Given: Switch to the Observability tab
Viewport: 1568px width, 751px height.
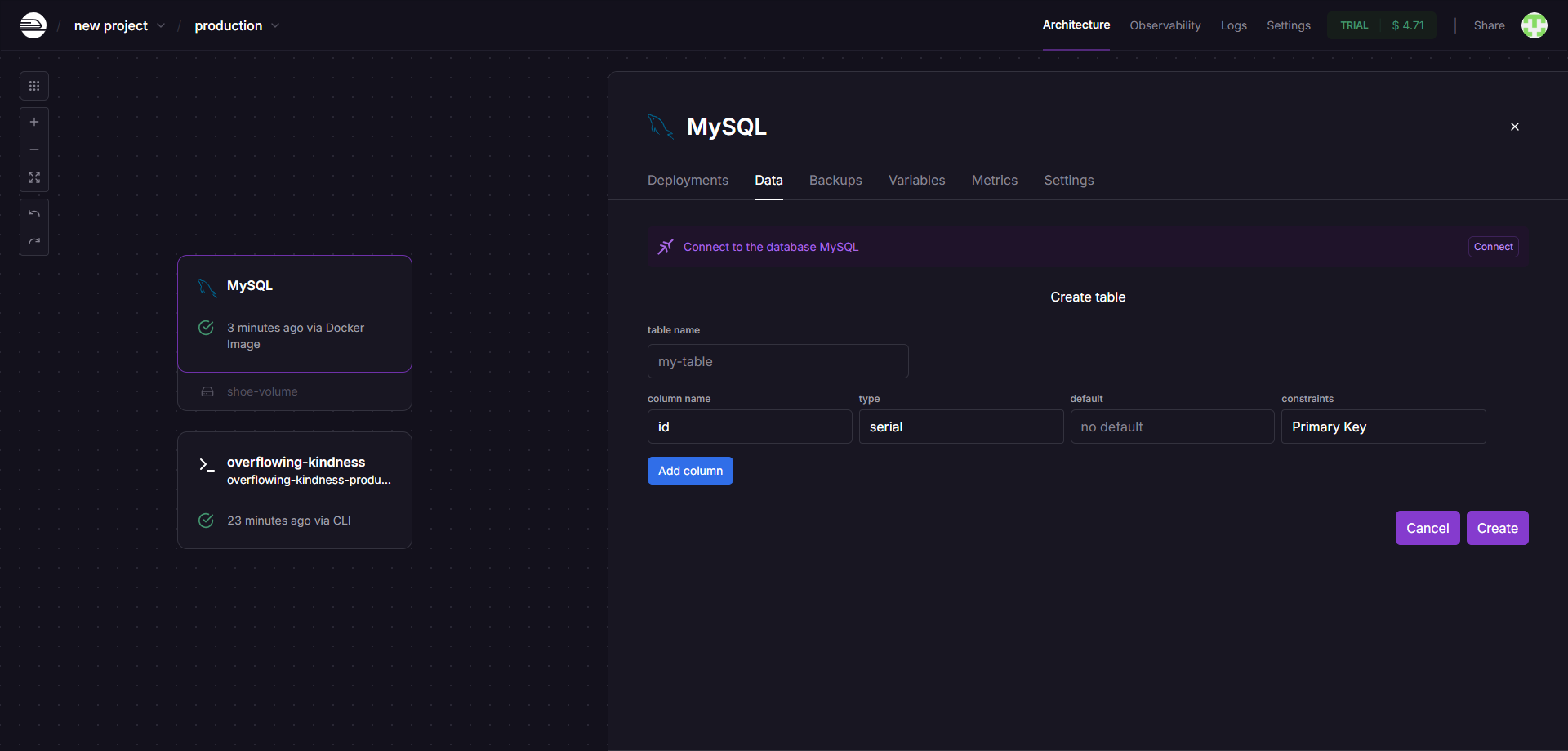Looking at the screenshot, I should [1165, 25].
